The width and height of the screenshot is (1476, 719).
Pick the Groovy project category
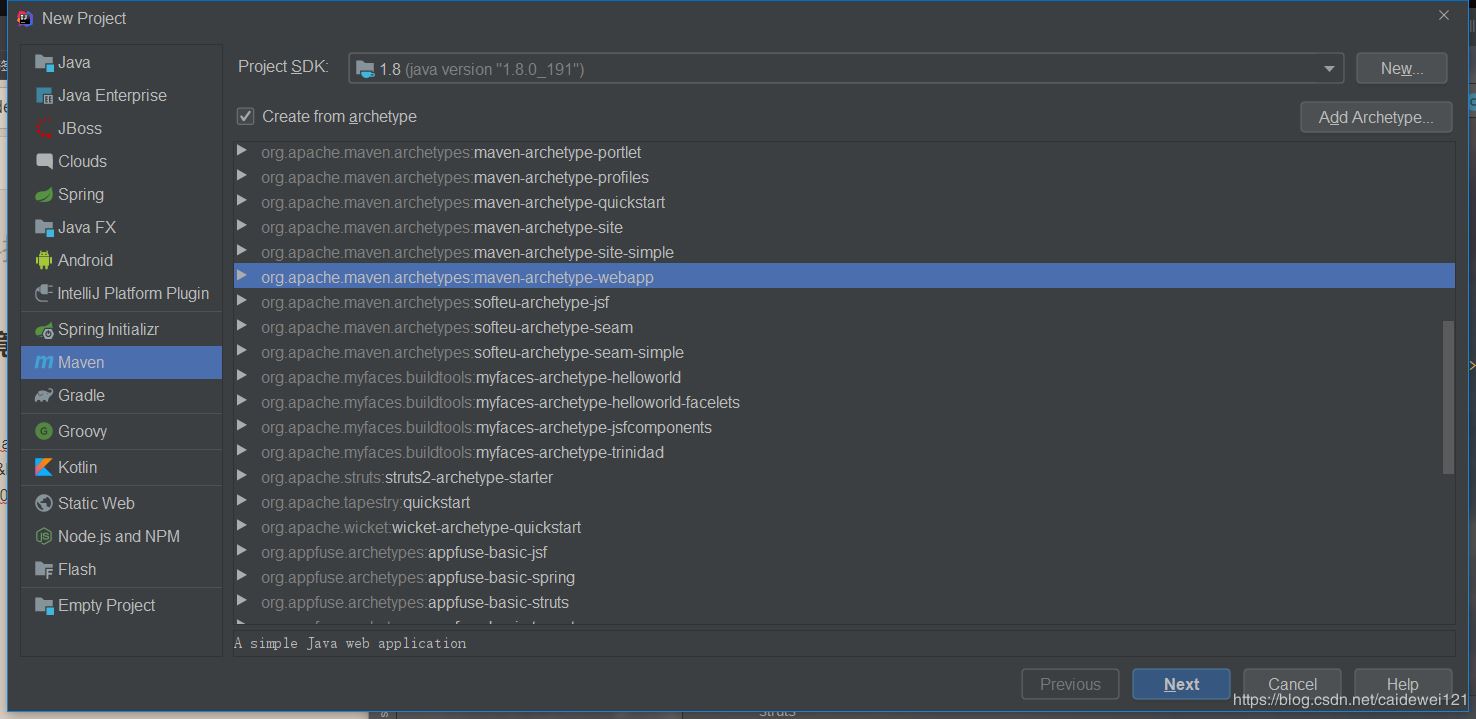[x=81, y=431]
